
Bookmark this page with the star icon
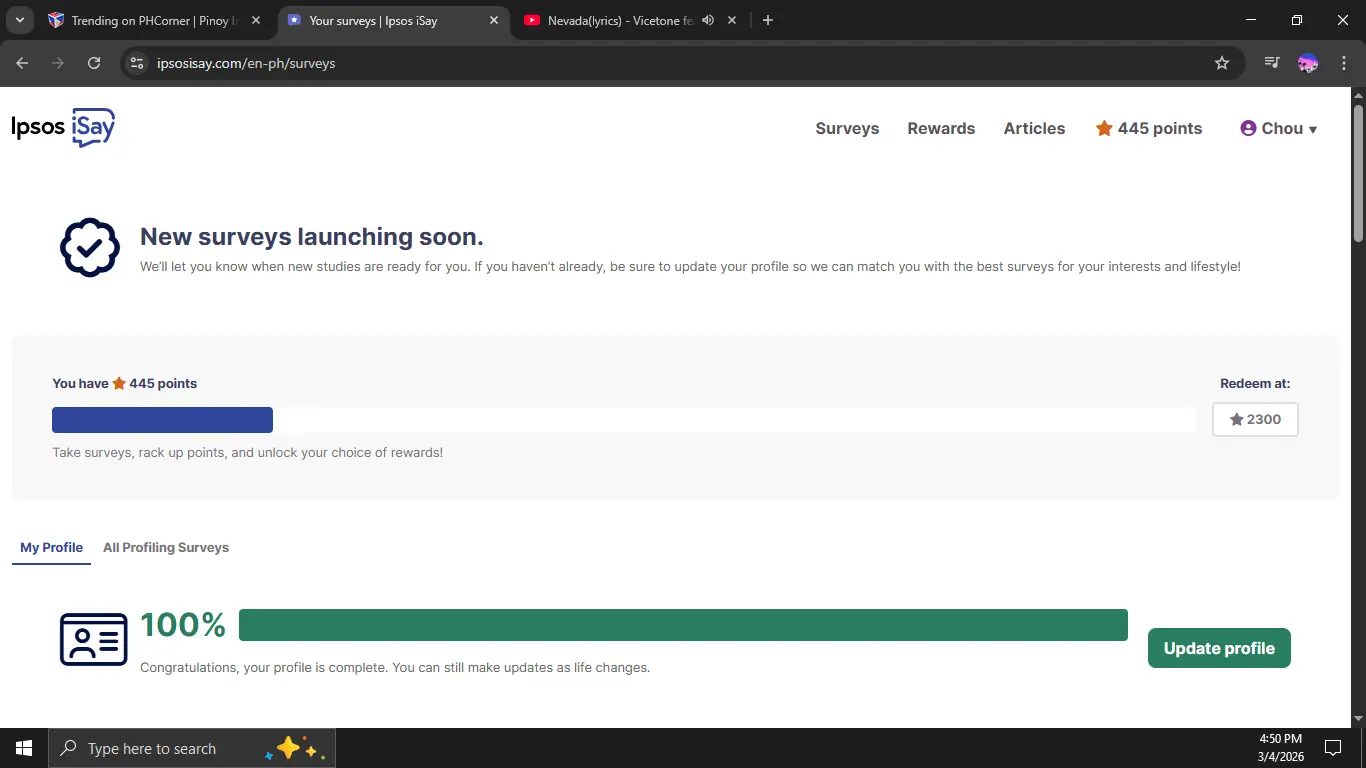1221,63
